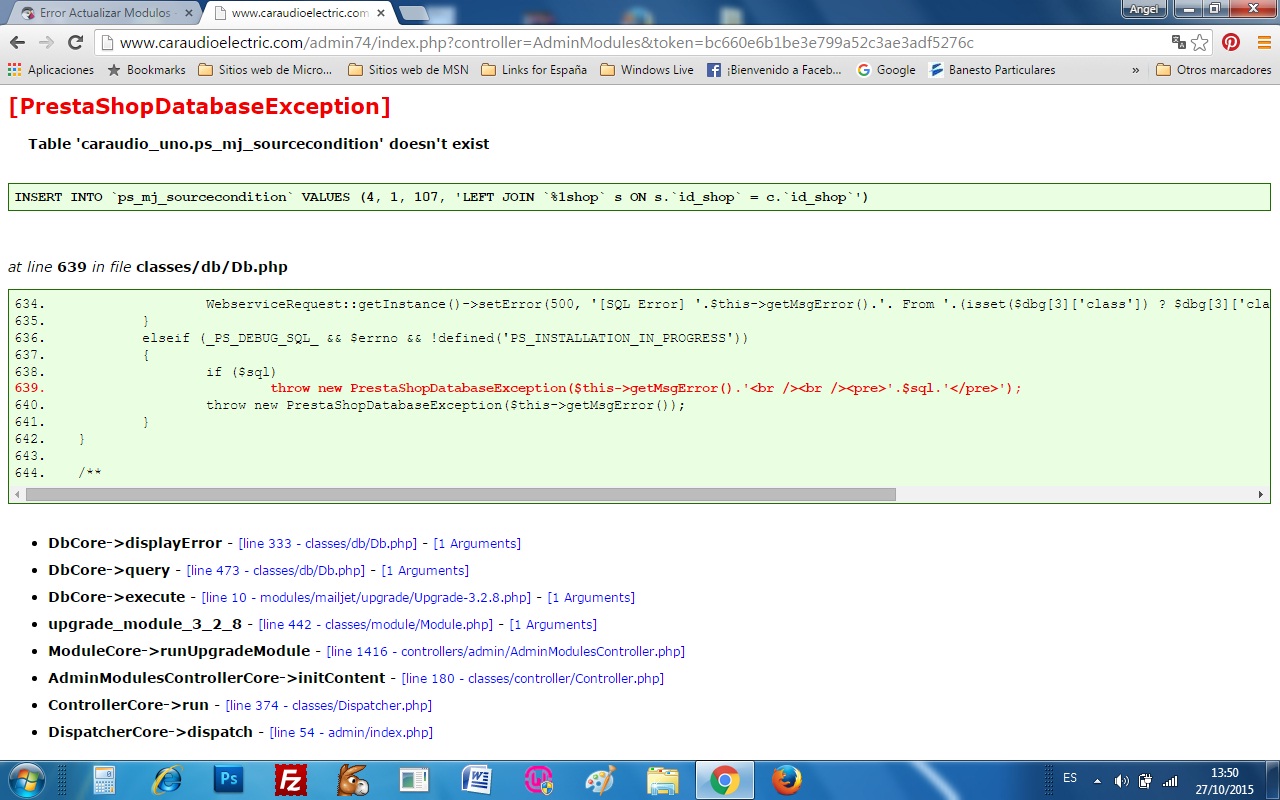Open Paint from the taskbar
This screenshot has height=800, width=1280.
coord(601,779)
